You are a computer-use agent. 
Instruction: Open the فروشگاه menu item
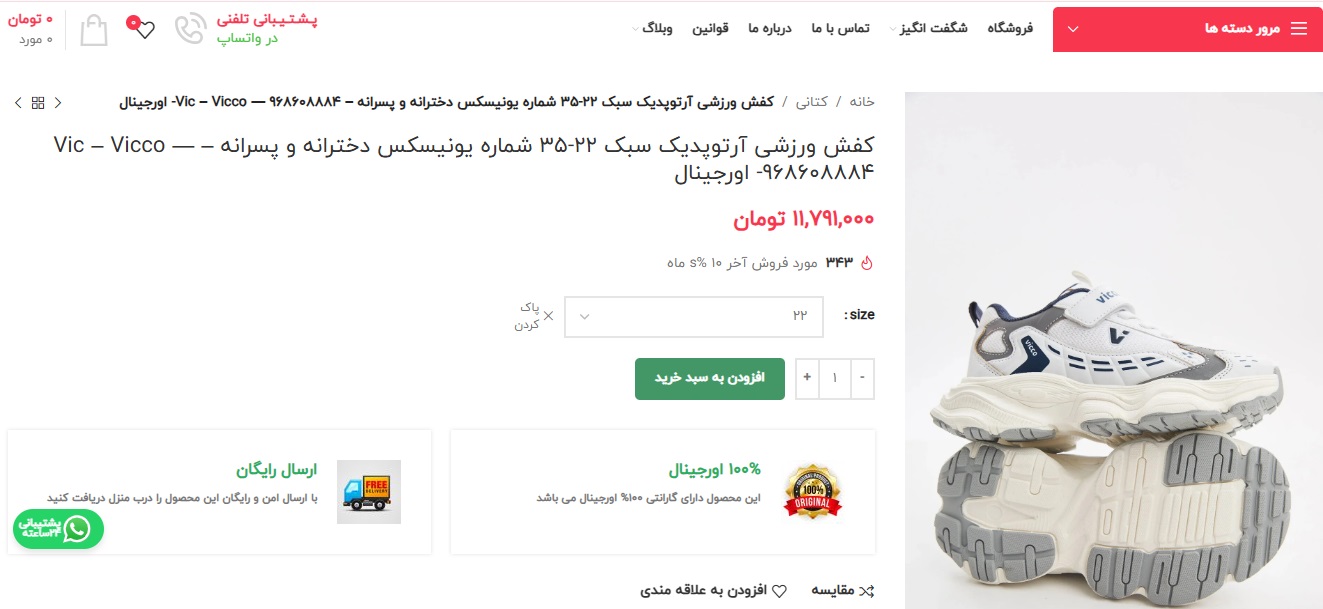pyautogui.click(x=1010, y=28)
